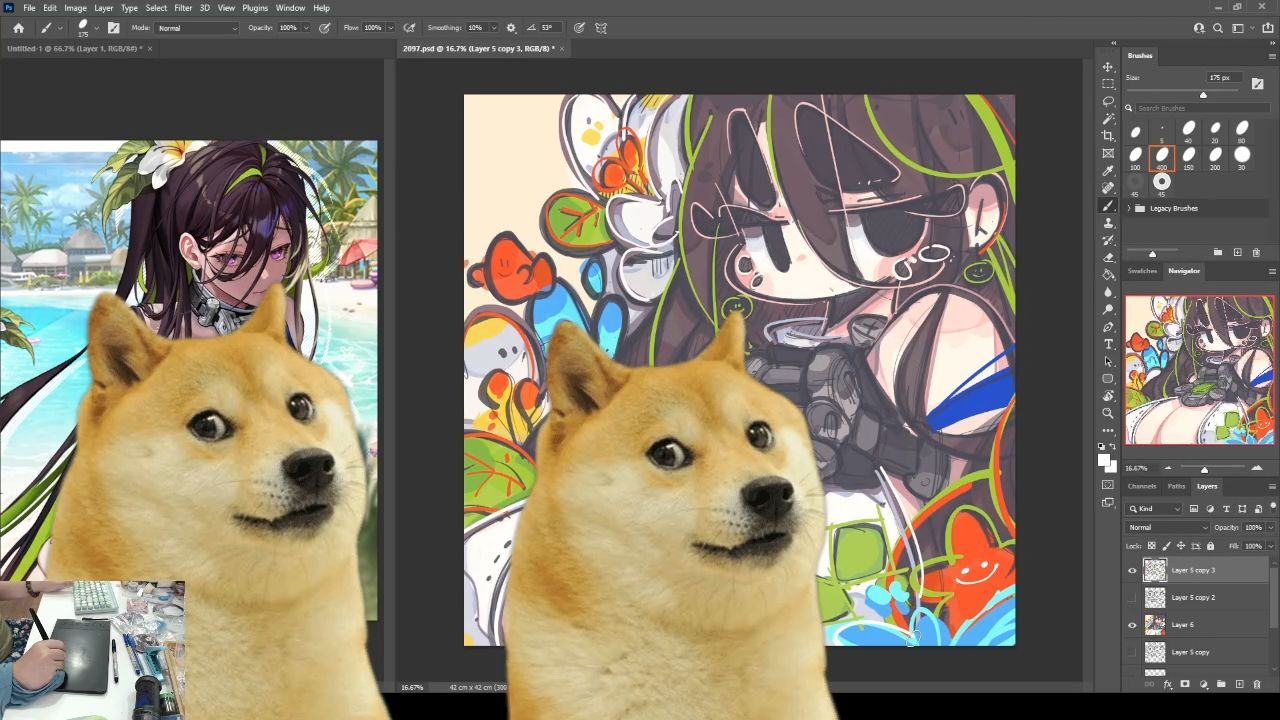Click the Home icon in options bar
The height and width of the screenshot is (720, 1280).
tap(18, 28)
